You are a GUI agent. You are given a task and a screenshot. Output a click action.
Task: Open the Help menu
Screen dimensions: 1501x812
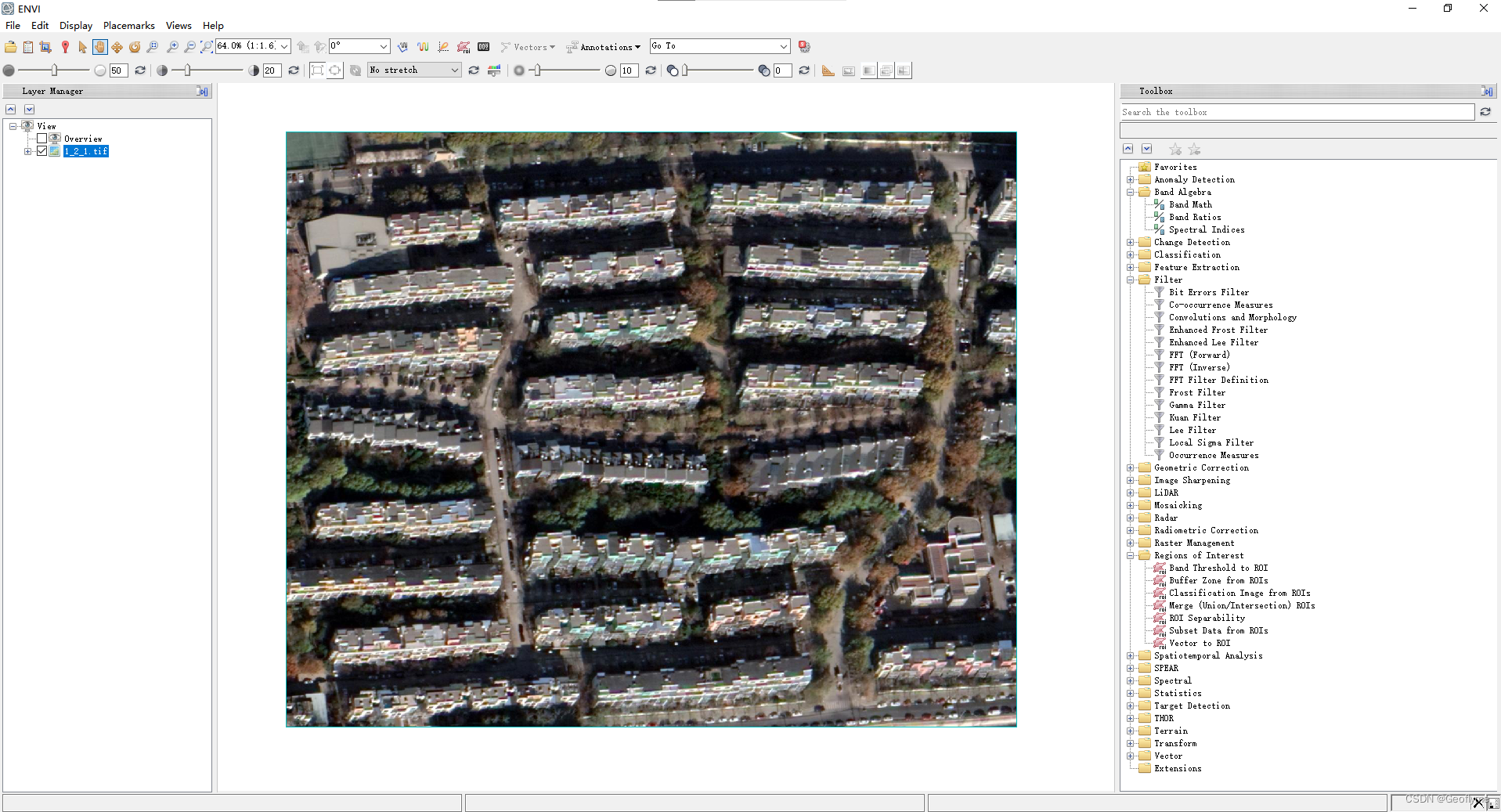tap(213, 26)
